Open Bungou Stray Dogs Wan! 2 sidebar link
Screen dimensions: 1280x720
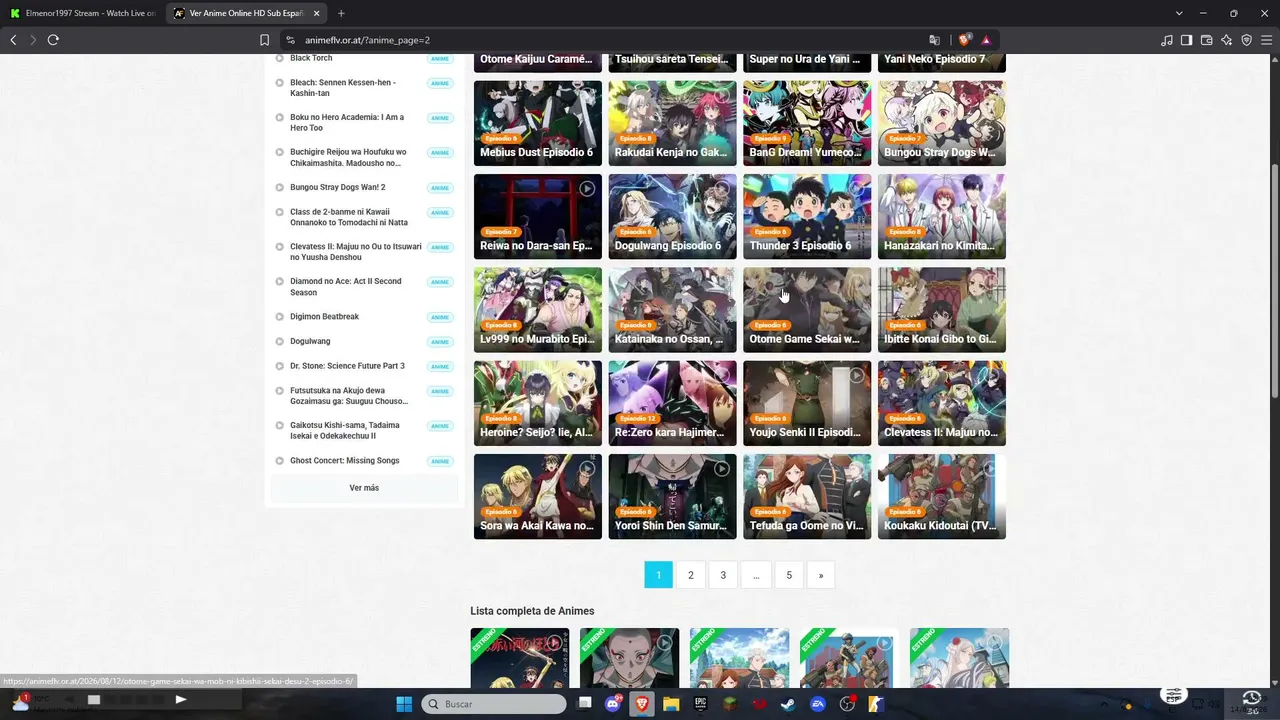click(x=337, y=187)
